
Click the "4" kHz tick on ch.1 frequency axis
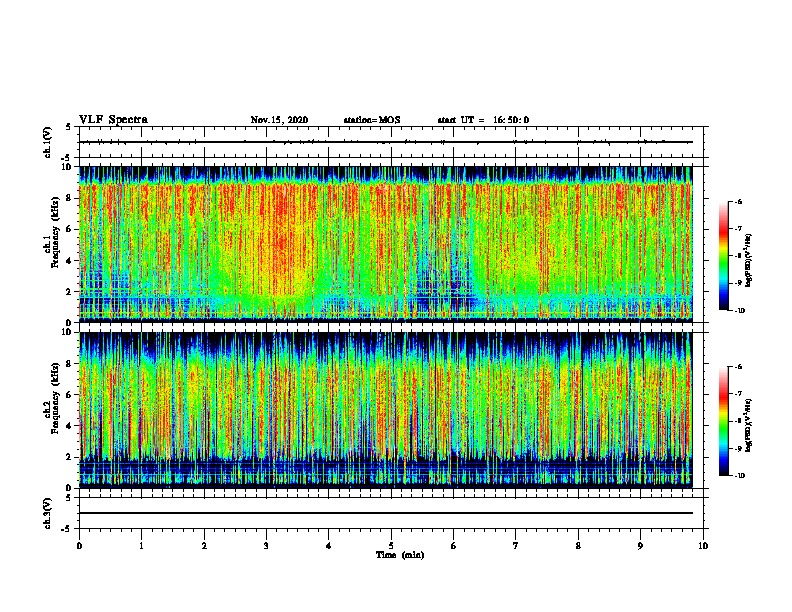coord(70,261)
